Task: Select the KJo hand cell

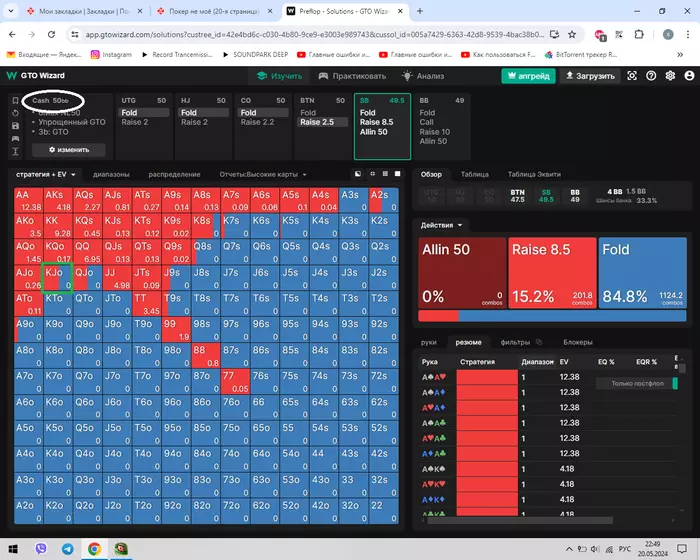Action: pyautogui.click(x=57, y=278)
